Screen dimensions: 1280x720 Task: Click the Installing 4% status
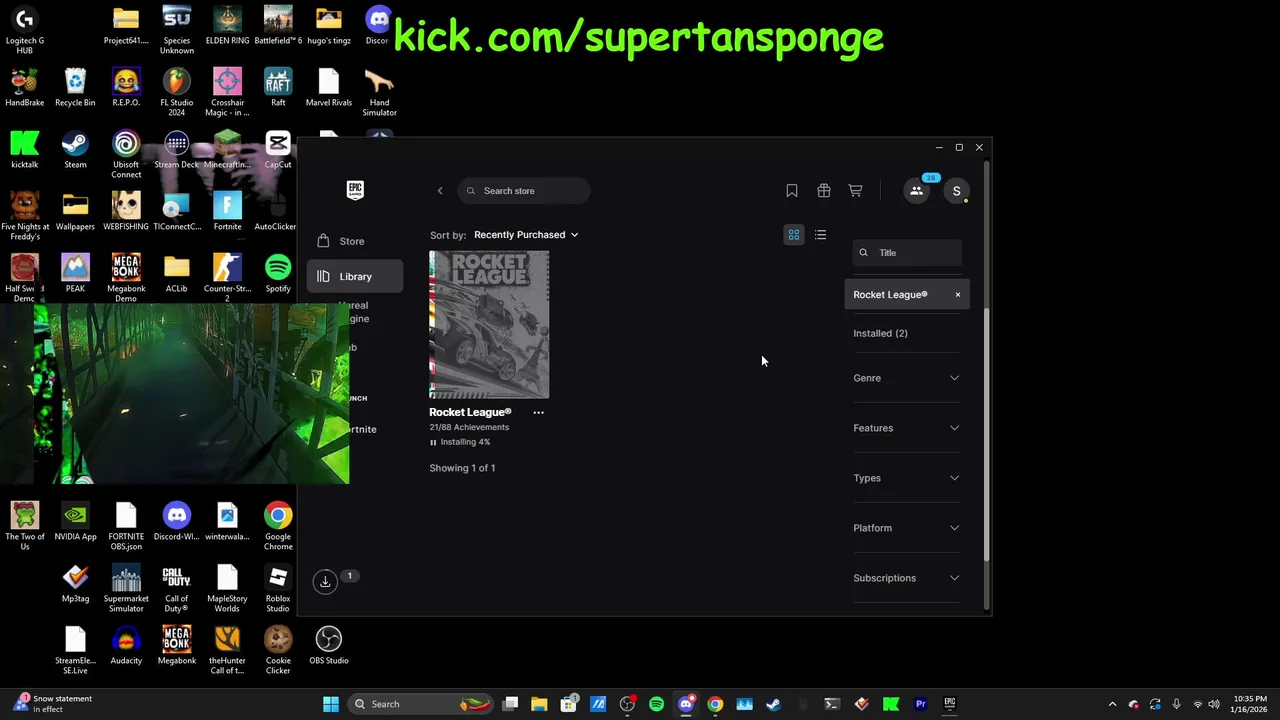465,442
